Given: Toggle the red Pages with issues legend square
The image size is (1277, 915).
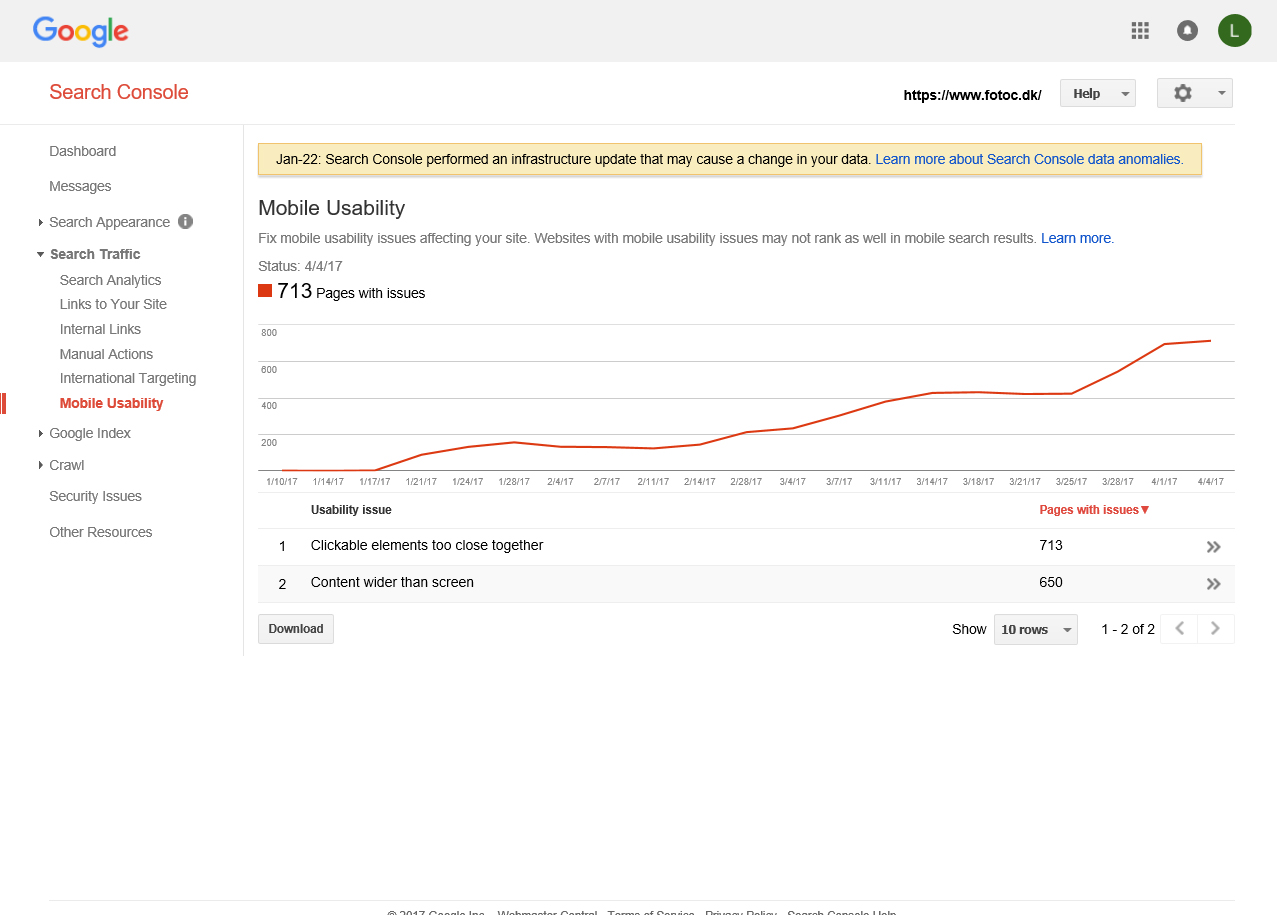Looking at the screenshot, I should [x=265, y=291].
